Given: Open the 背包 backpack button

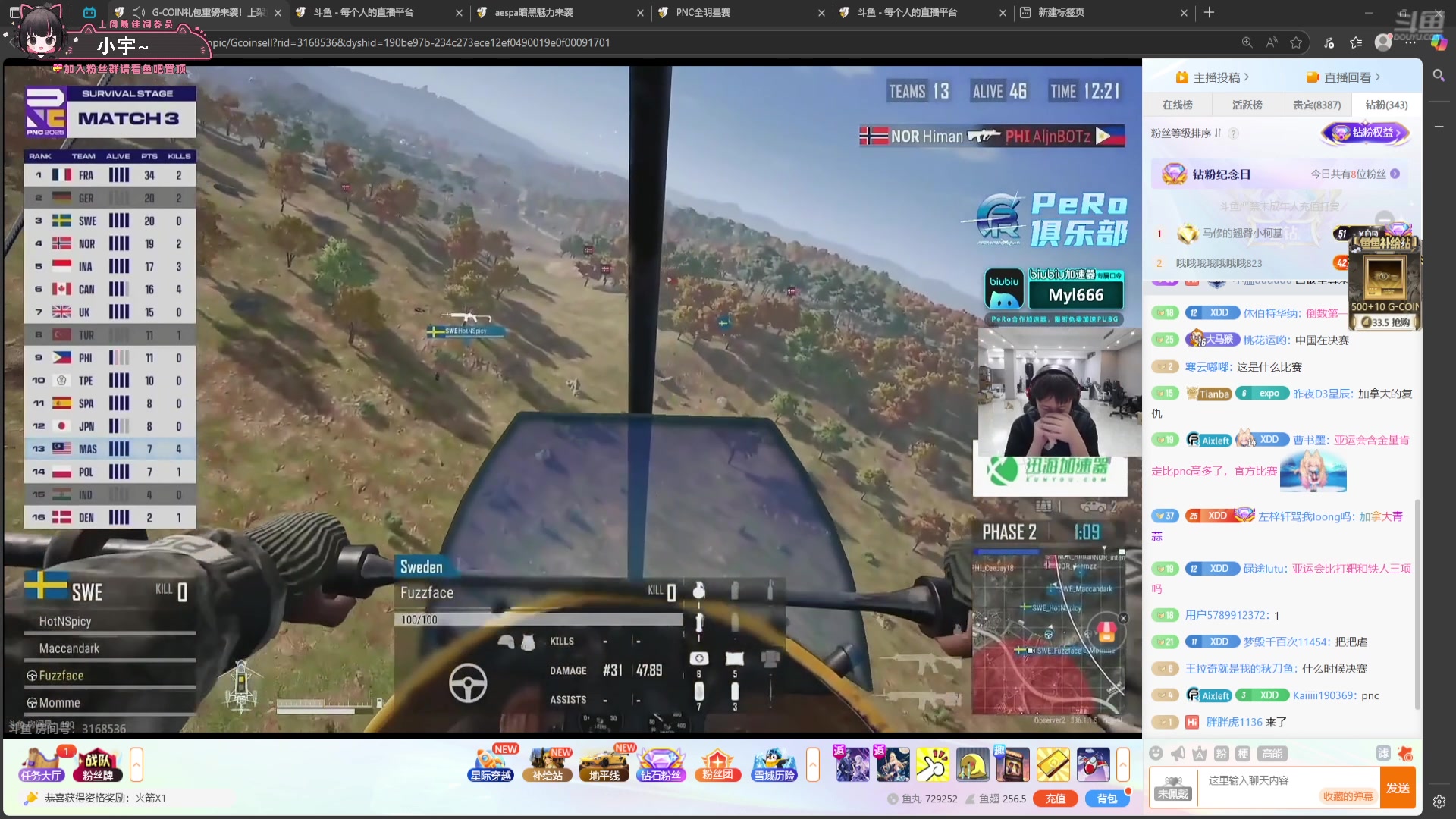Looking at the screenshot, I should pyautogui.click(x=1107, y=799).
